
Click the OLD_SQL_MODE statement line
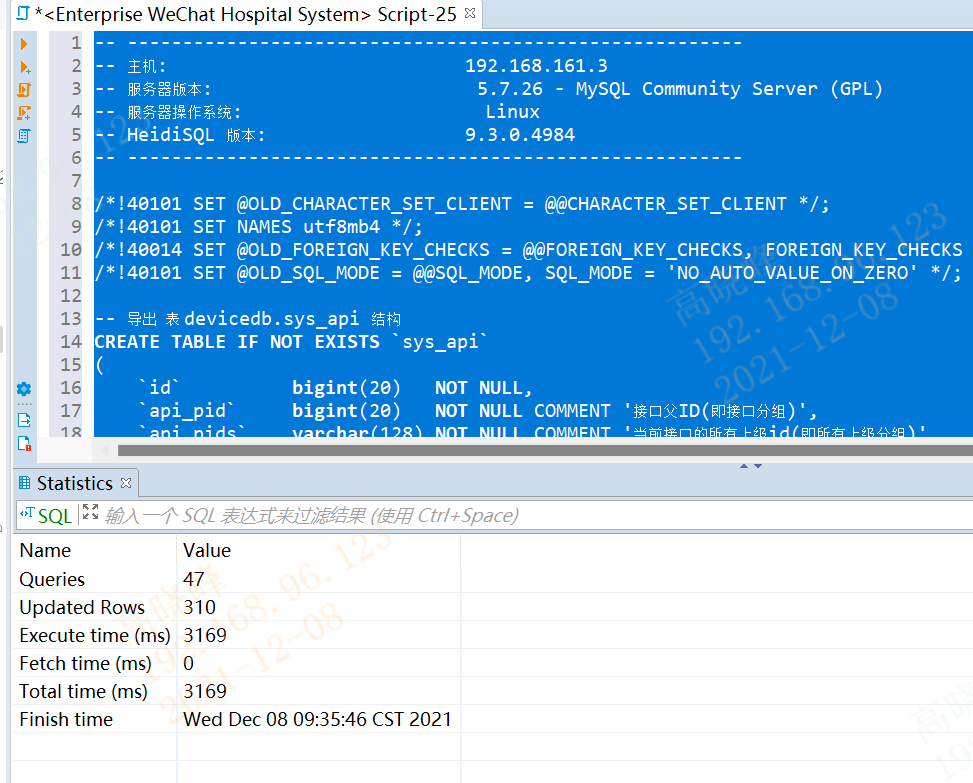pyautogui.click(x=528, y=273)
